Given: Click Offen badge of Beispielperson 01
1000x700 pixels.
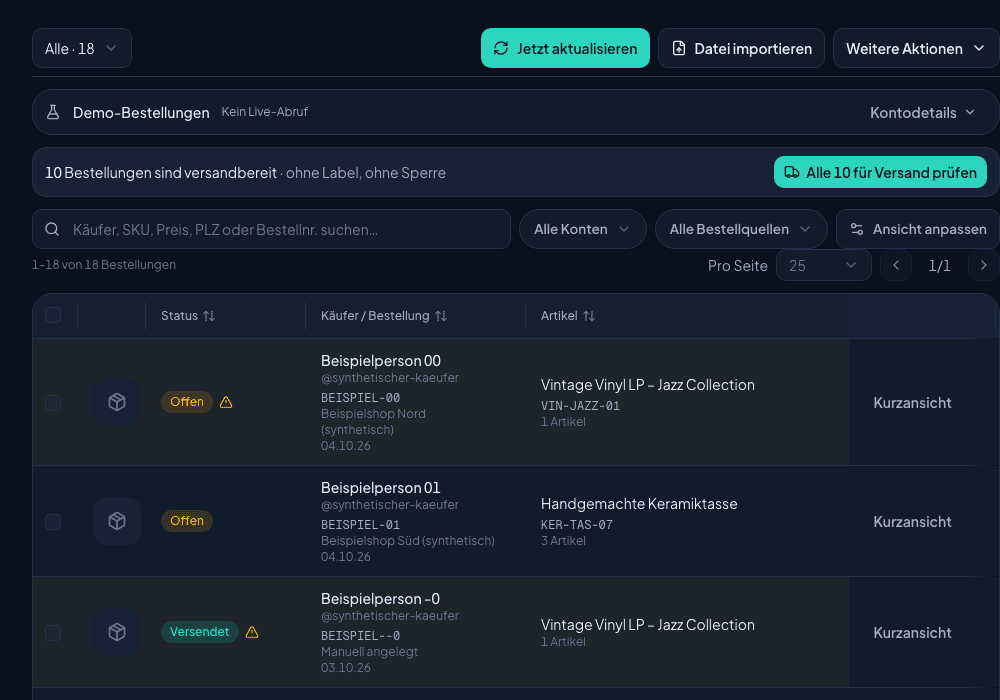Looking at the screenshot, I should [x=186, y=521].
